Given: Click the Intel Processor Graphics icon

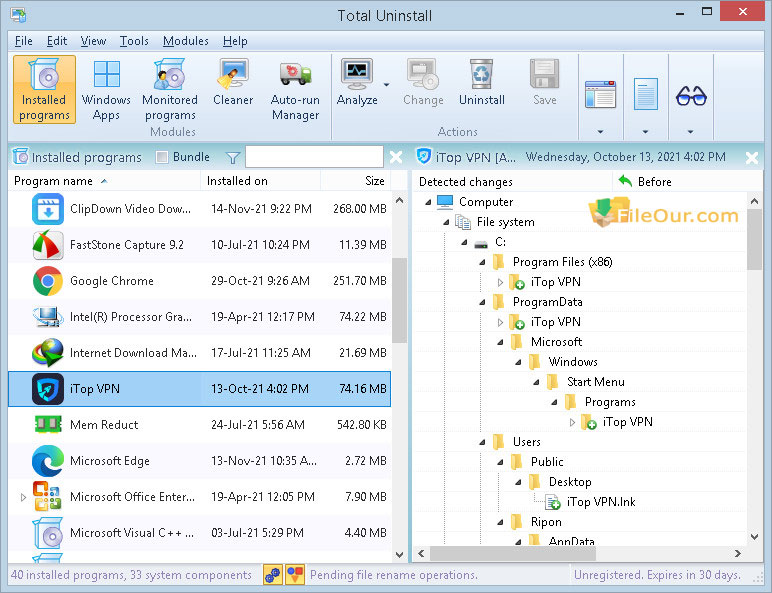Looking at the screenshot, I should [x=48, y=317].
